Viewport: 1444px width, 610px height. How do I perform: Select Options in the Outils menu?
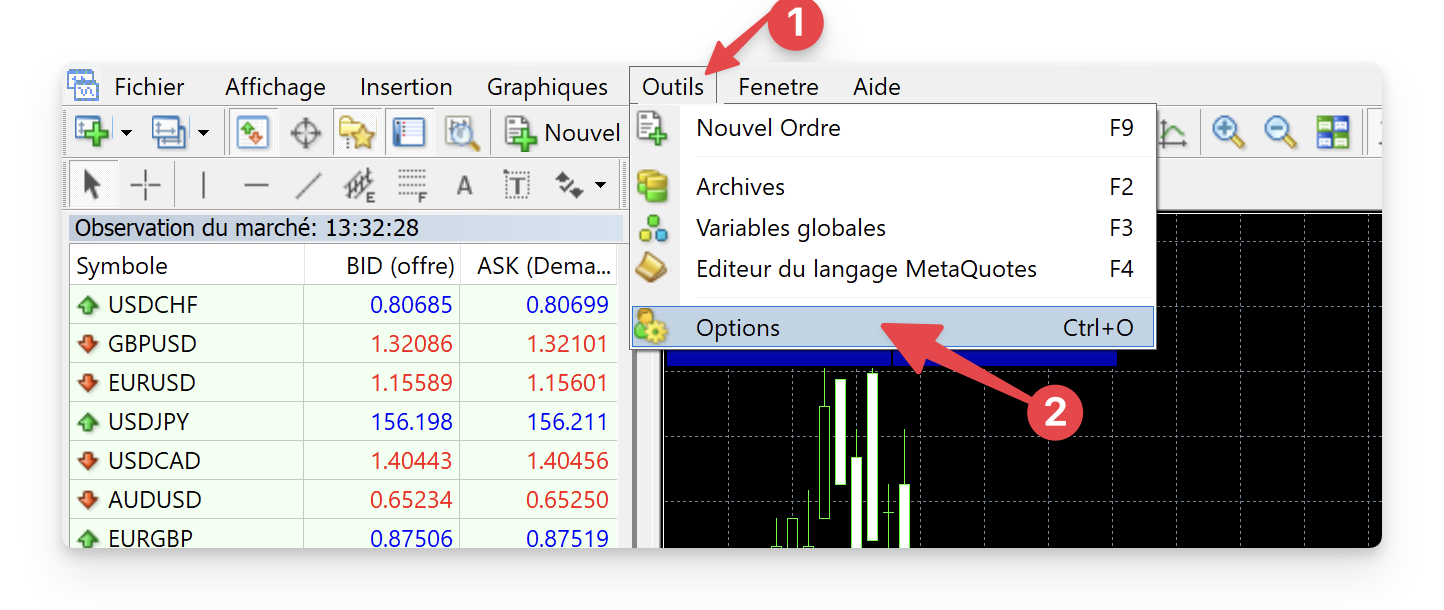click(x=893, y=328)
